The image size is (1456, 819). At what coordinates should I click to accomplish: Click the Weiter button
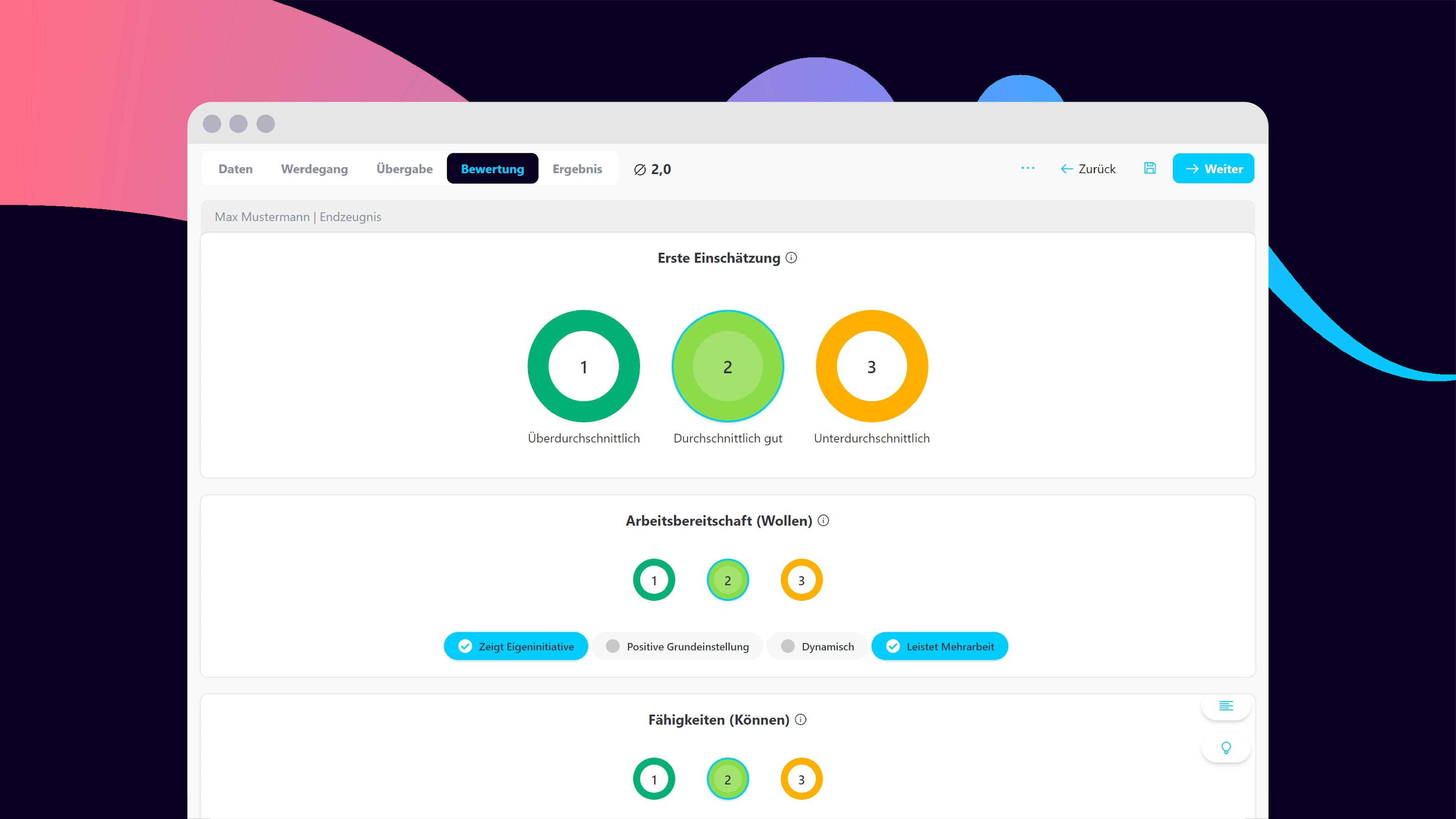pyautogui.click(x=1213, y=169)
